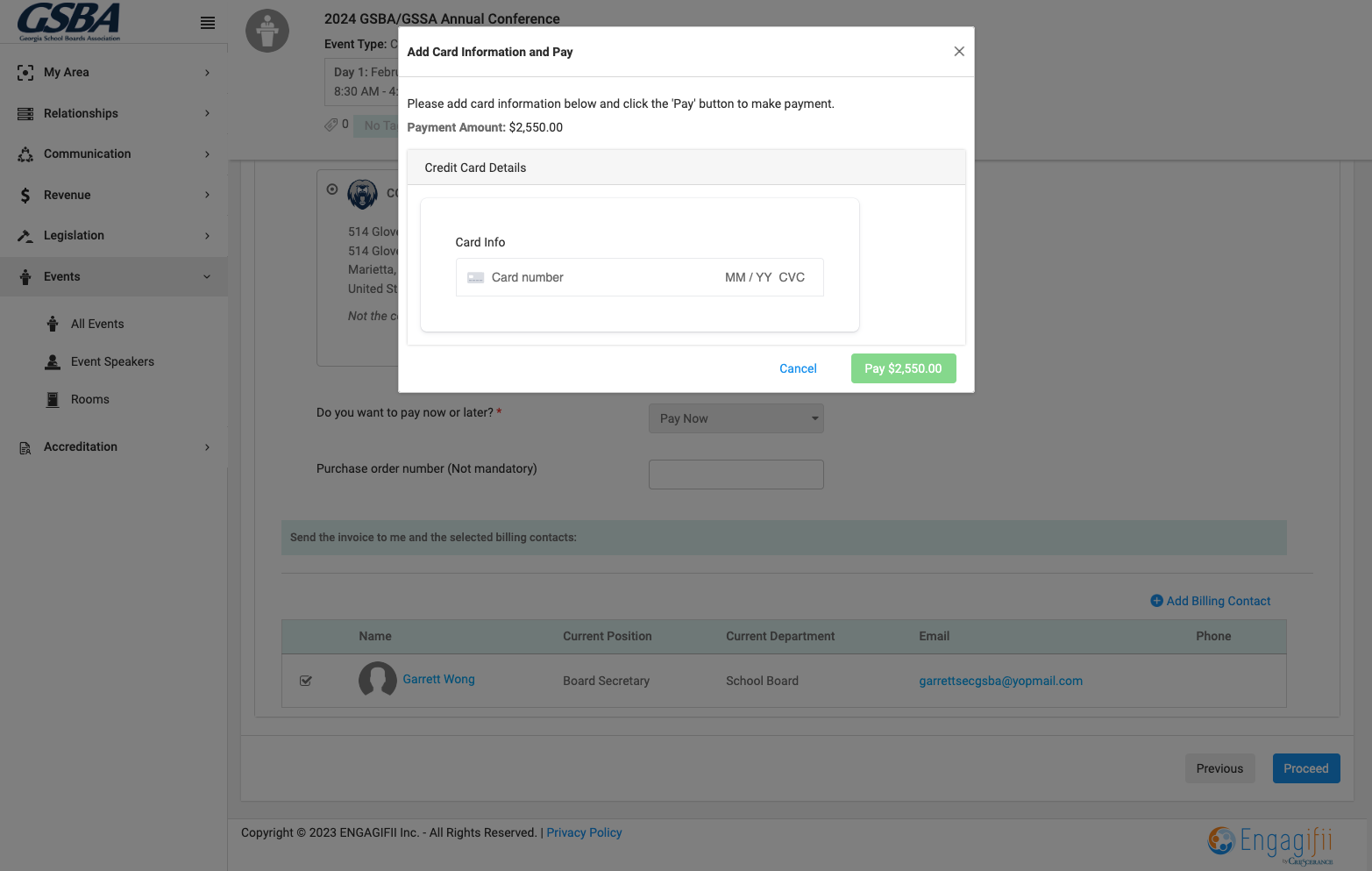
Task: Click the My Area sidebar icon
Action: pos(25,73)
